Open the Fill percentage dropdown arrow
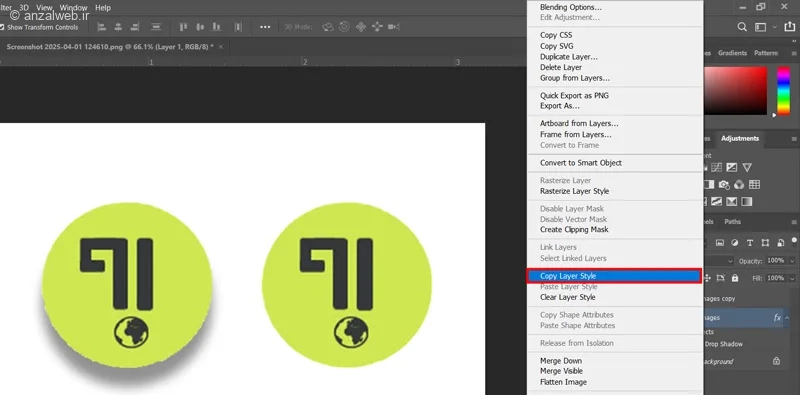 tap(792, 278)
